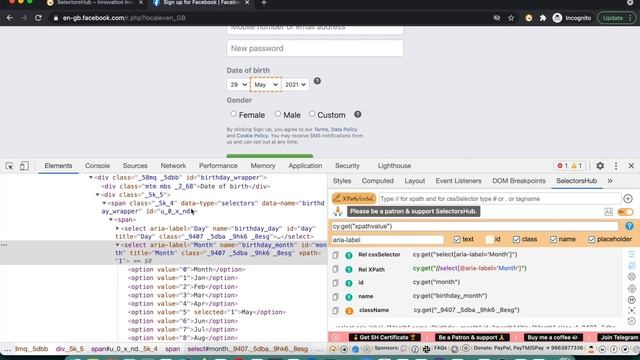This screenshot has height=360, width=640.
Task: Click the inspect element picker icon
Action: (9, 166)
